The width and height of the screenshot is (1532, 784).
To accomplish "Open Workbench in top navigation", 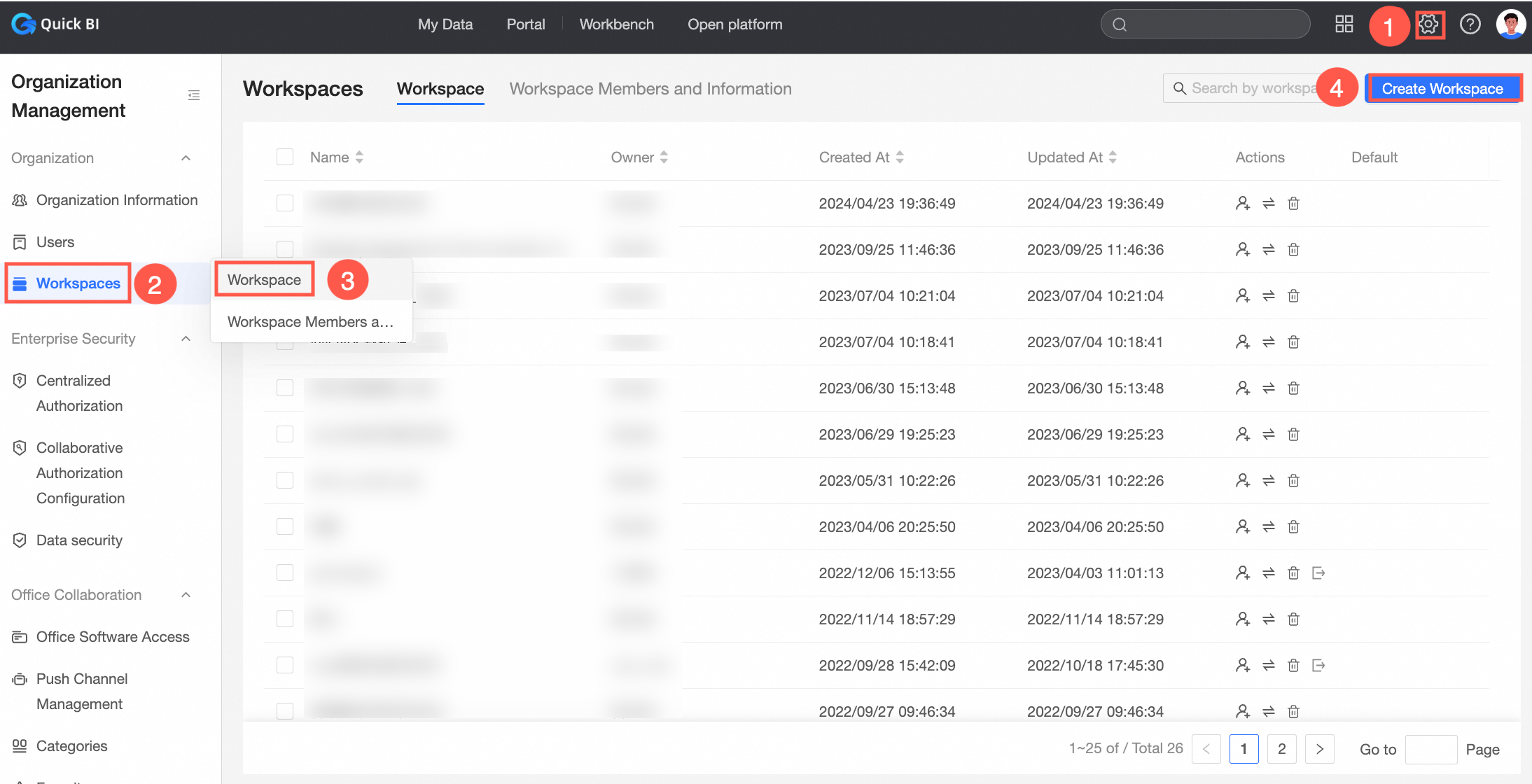I will click(x=617, y=24).
